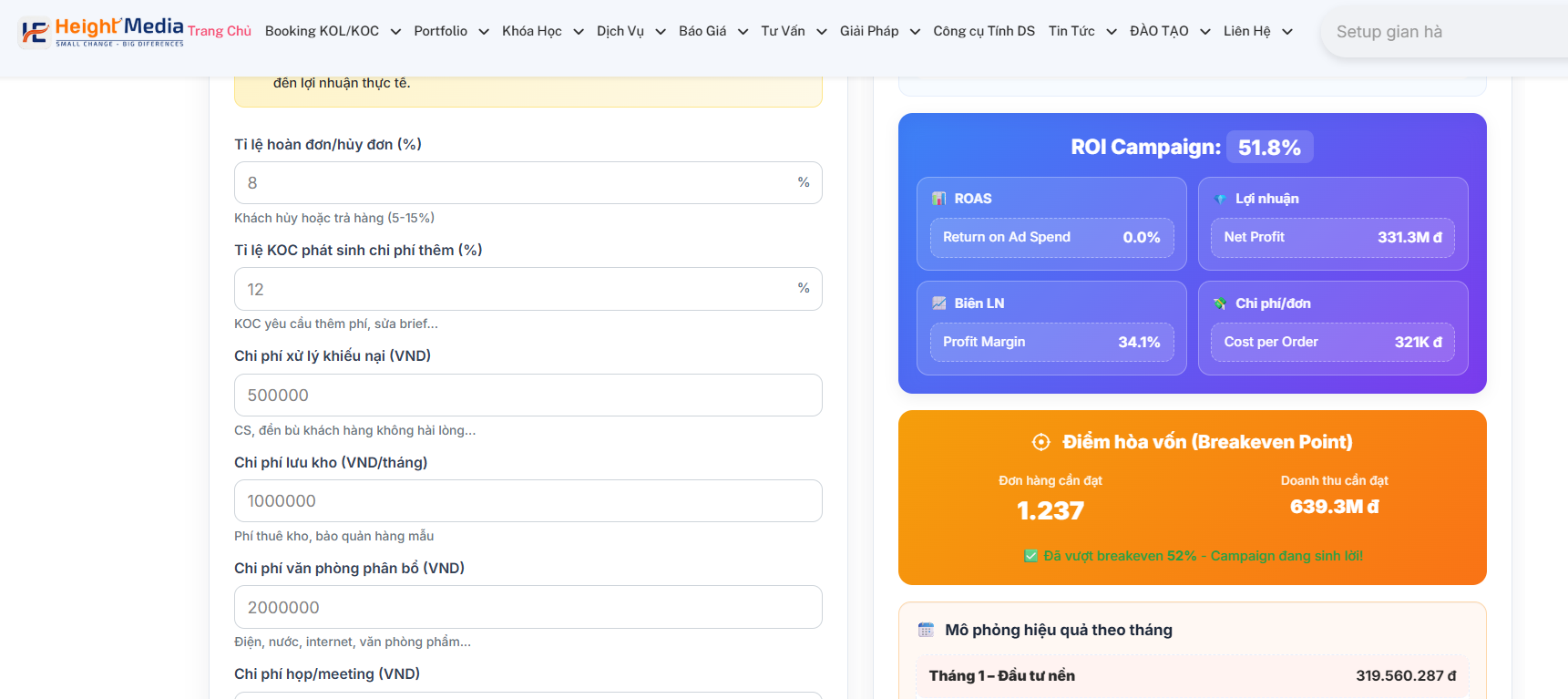
Task: Select the green checkmark beside Đã vượt breakeven
Action: tap(1030, 556)
